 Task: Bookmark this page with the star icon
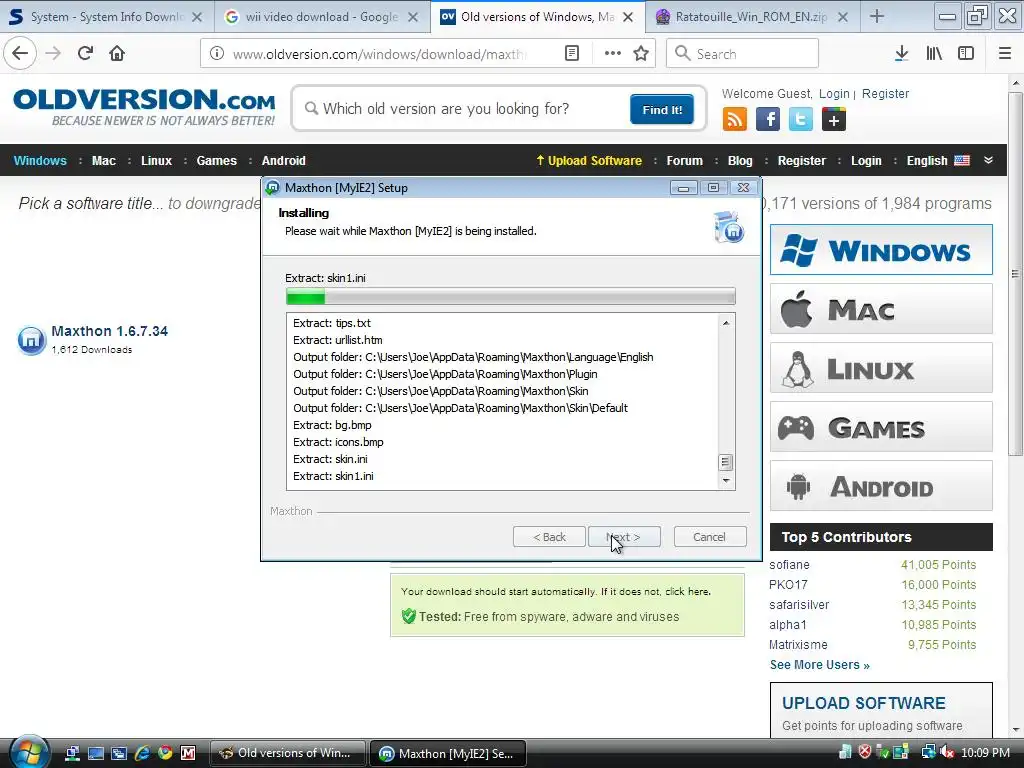click(x=641, y=54)
